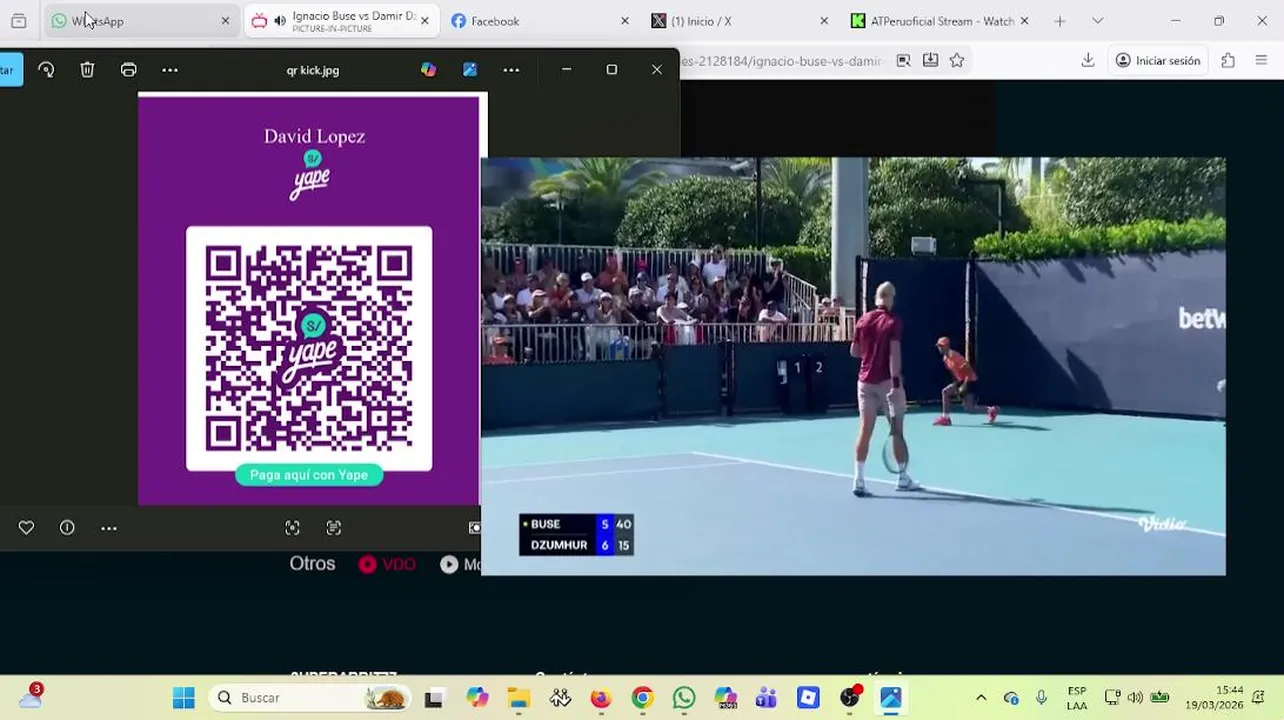Click the install app icon in the address bar
This screenshot has width=1284, height=720.
930,61
